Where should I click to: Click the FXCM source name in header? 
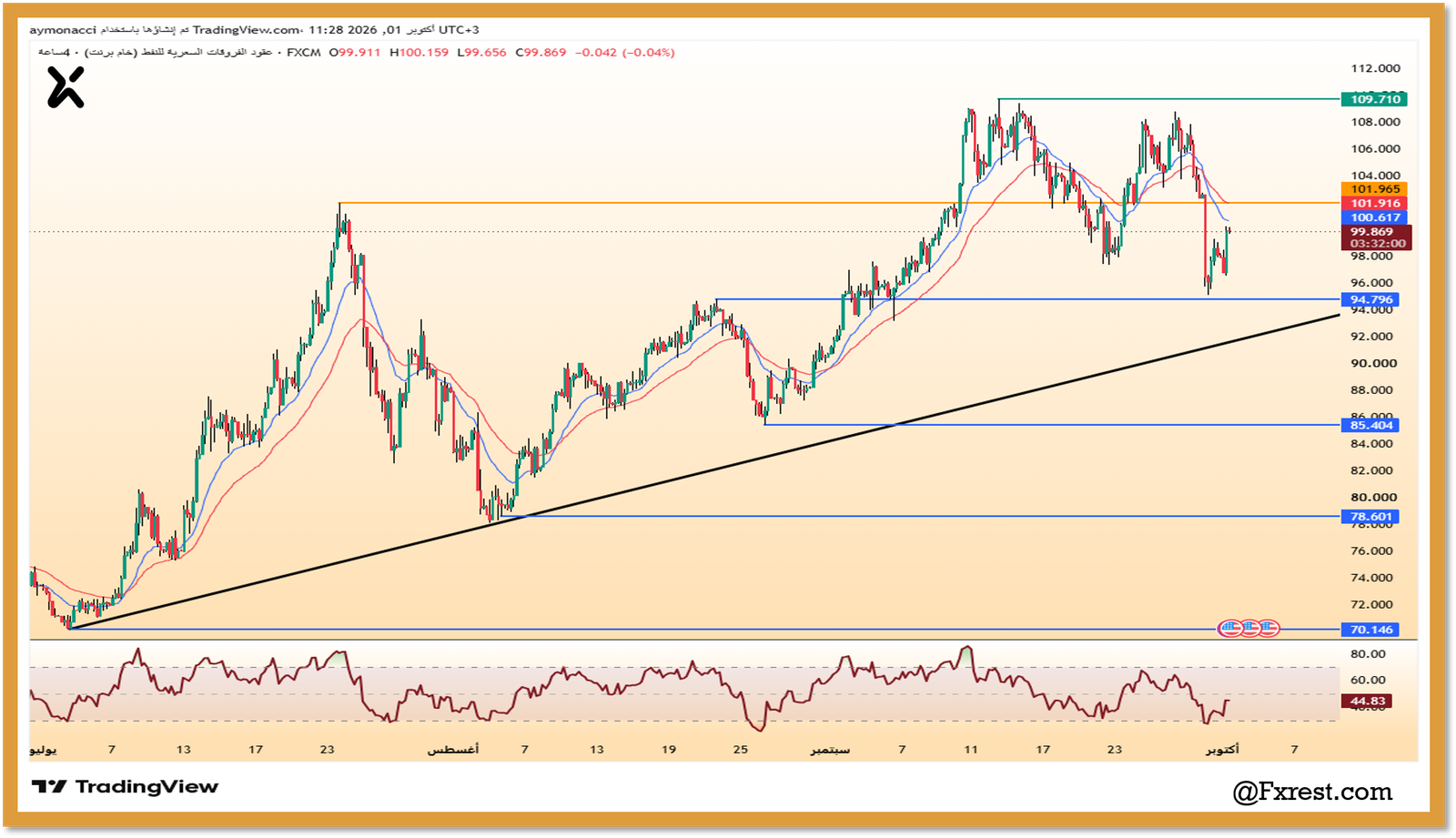[x=304, y=53]
